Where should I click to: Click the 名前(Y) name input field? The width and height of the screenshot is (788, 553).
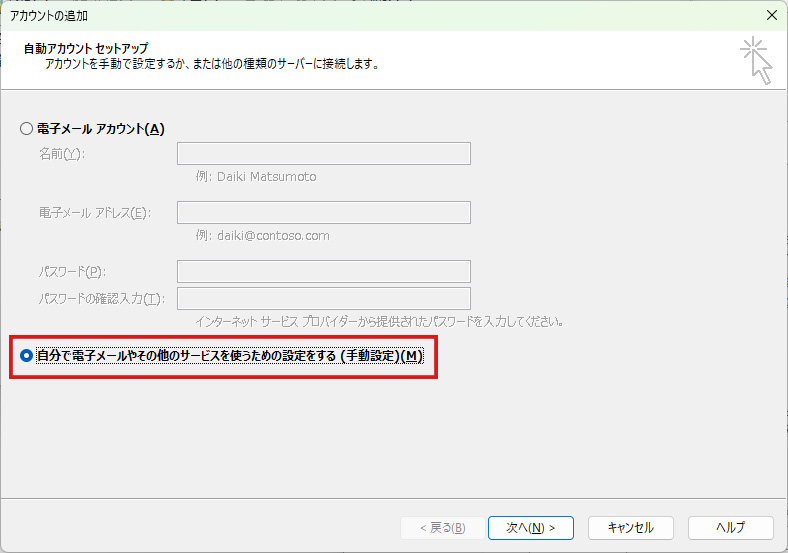pos(323,153)
